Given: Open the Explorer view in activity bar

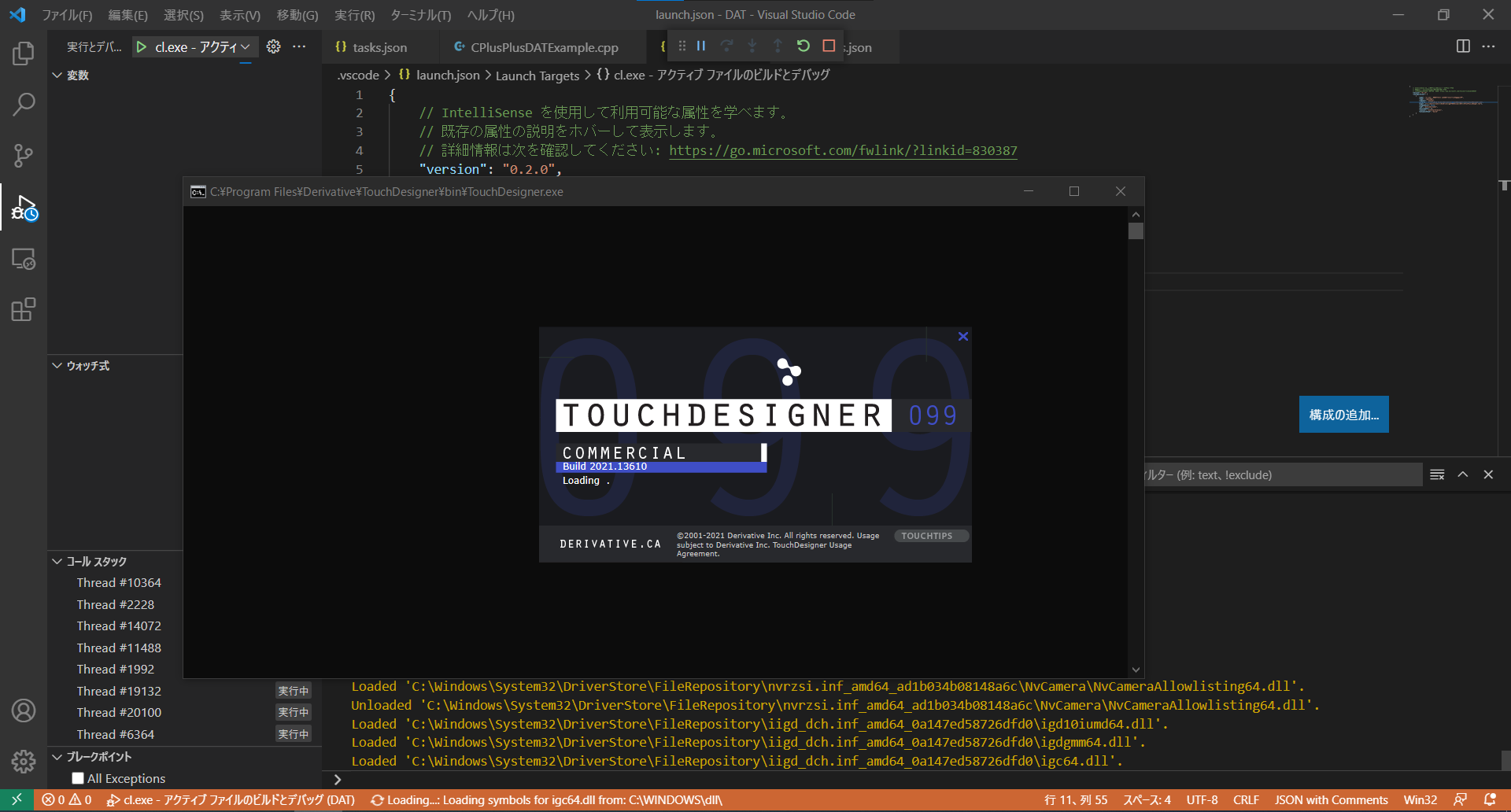Looking at the screenshot, I should tap(24, 54).
